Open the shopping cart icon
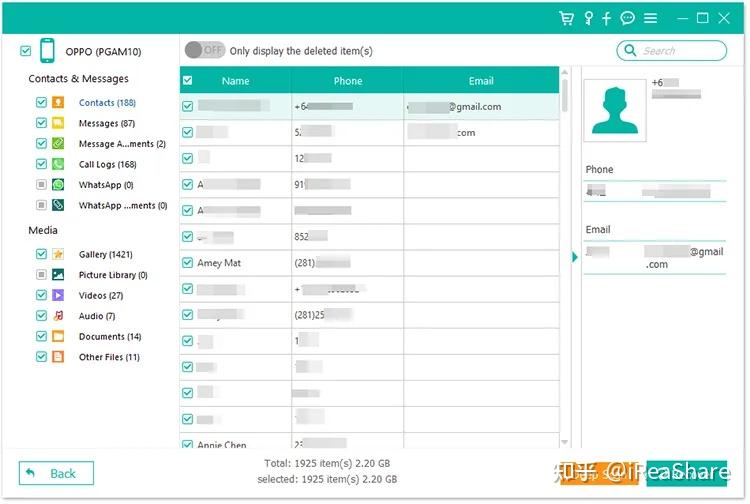This screenshot has width=750, height=504. 566,18
